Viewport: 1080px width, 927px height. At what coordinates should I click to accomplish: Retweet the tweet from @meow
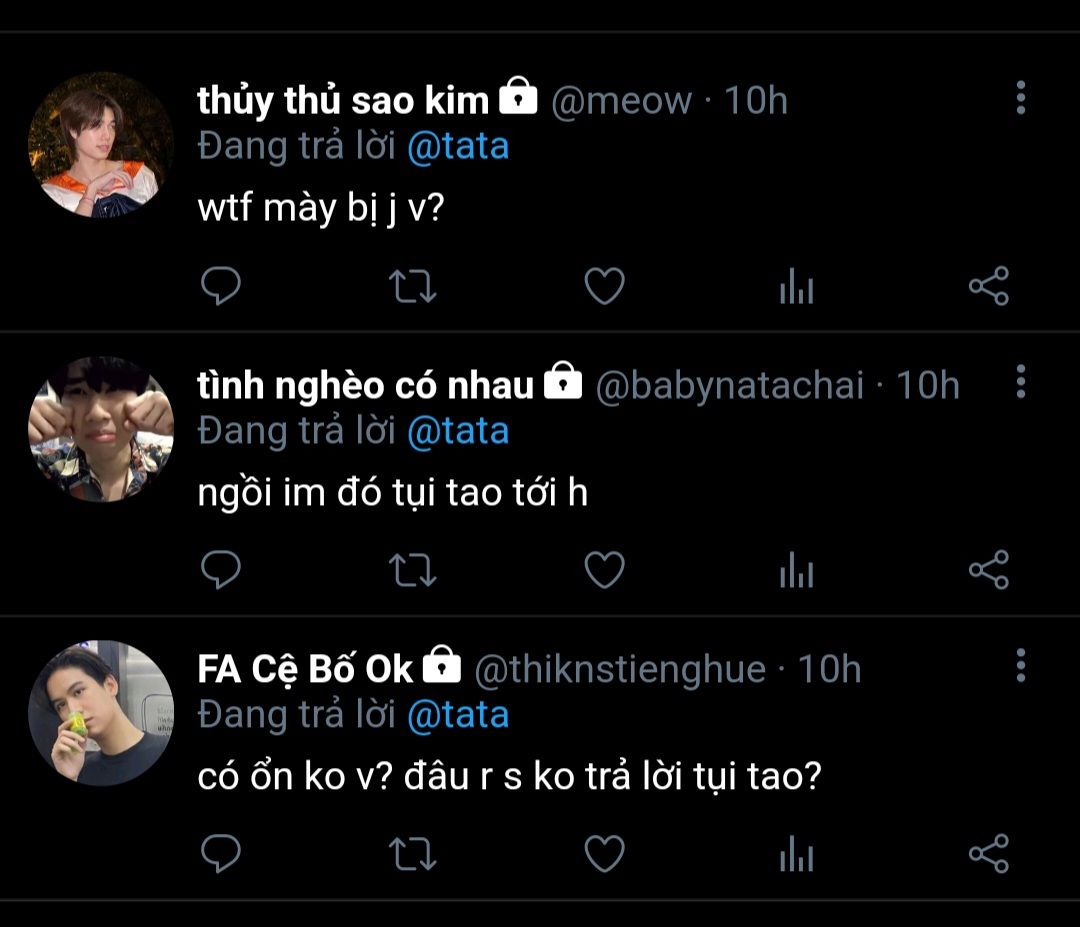tap(411, 287)
